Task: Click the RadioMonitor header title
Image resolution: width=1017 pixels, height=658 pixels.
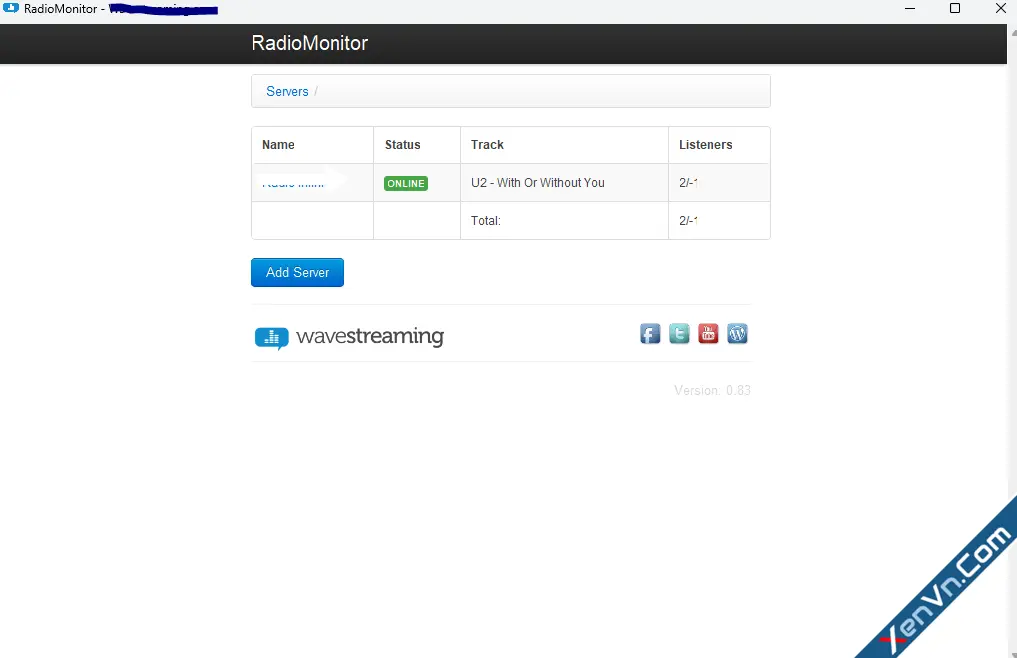Action: click(x=309, y=43)
